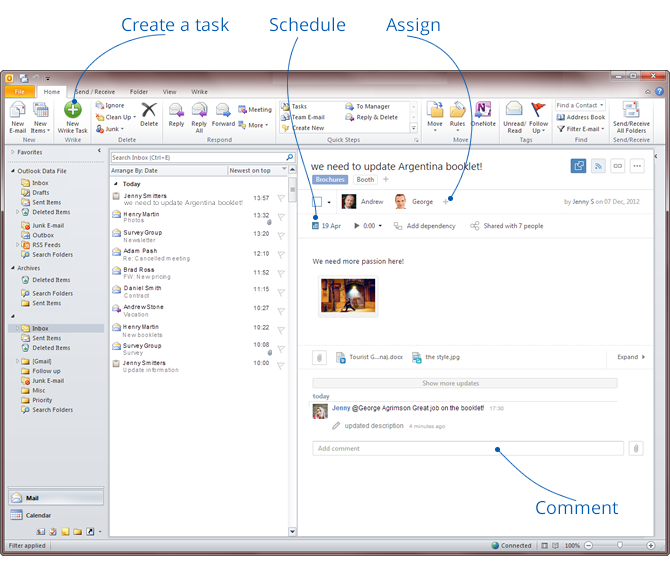This screenshot has width=670, height=568.
Task: Click the Add dependency icon
Action: pyautogui.click(x=398, y=226)
